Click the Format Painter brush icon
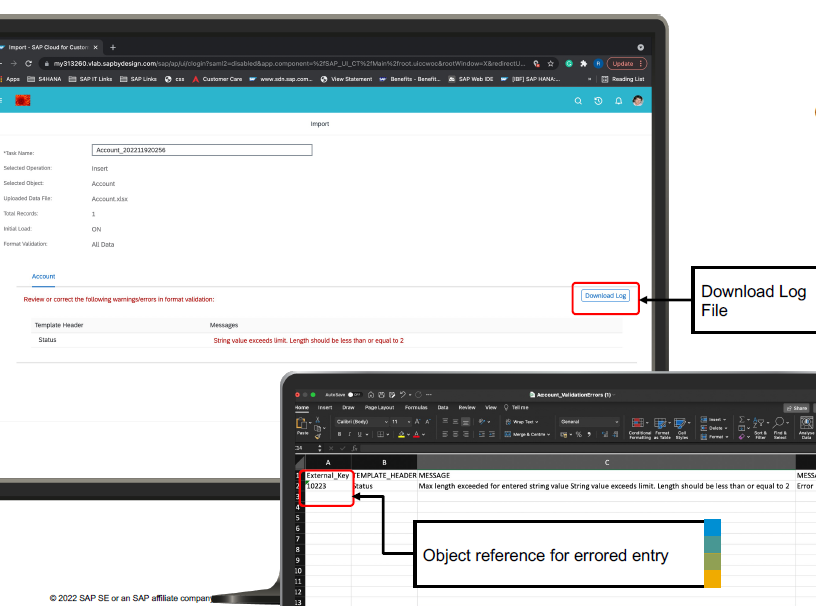 pos(317,436)
